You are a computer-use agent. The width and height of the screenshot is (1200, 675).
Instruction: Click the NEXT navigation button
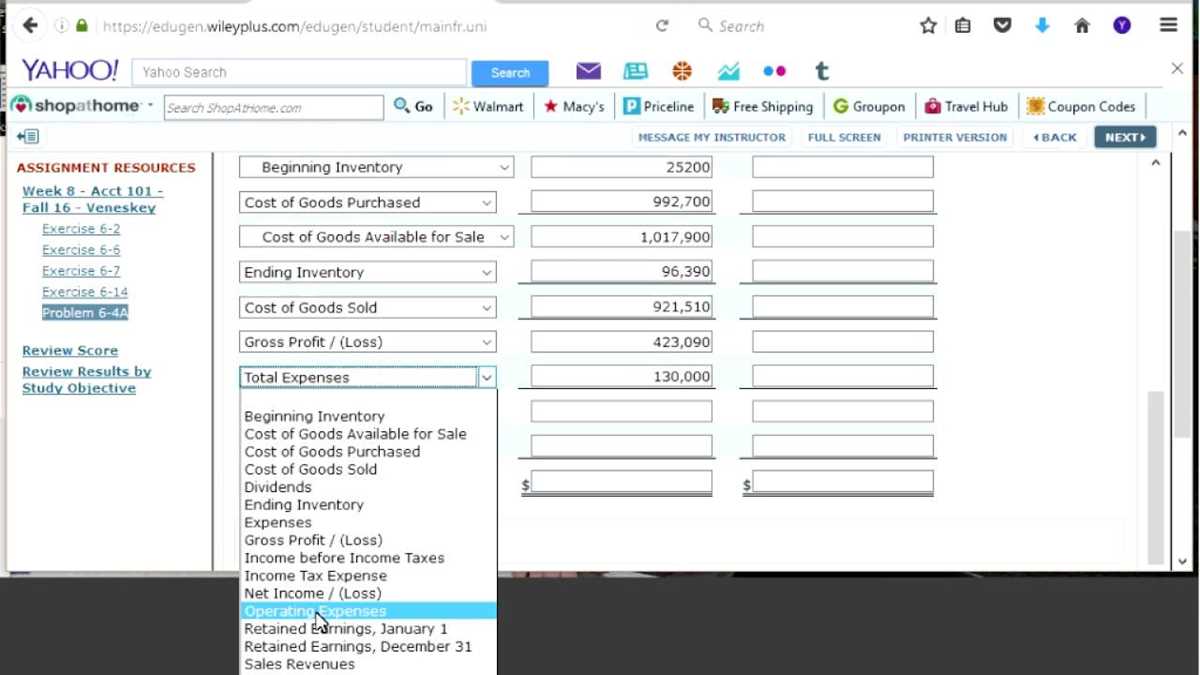click(x=1125, y=137)
